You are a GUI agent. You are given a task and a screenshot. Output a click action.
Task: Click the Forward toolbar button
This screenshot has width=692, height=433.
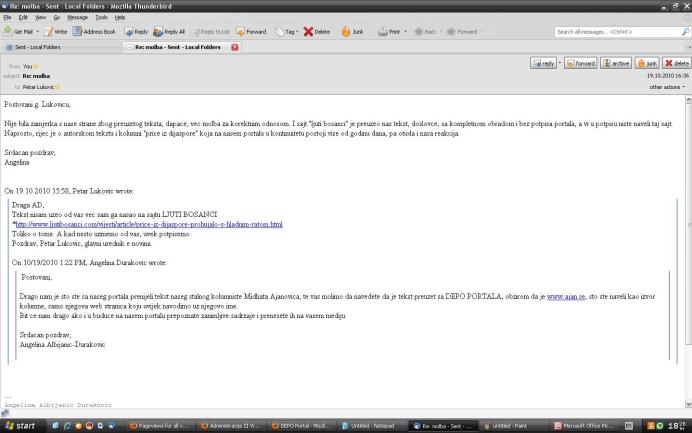pos(252,32)
